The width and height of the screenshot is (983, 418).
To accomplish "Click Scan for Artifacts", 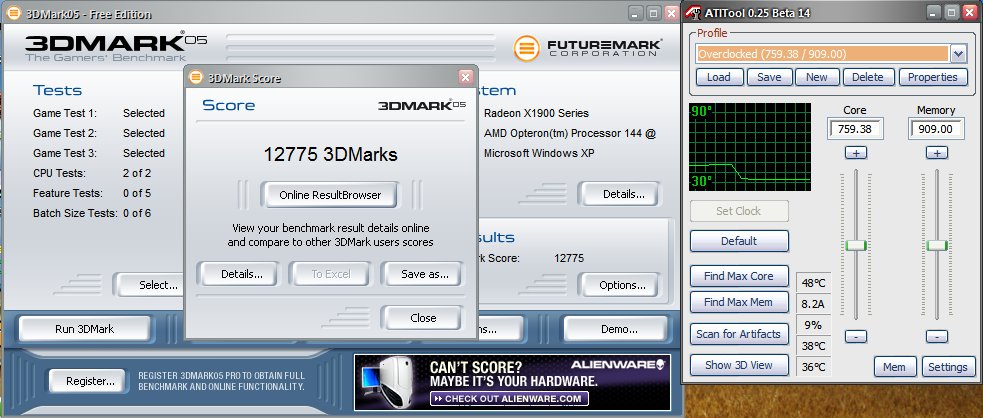I will (739, 334).
